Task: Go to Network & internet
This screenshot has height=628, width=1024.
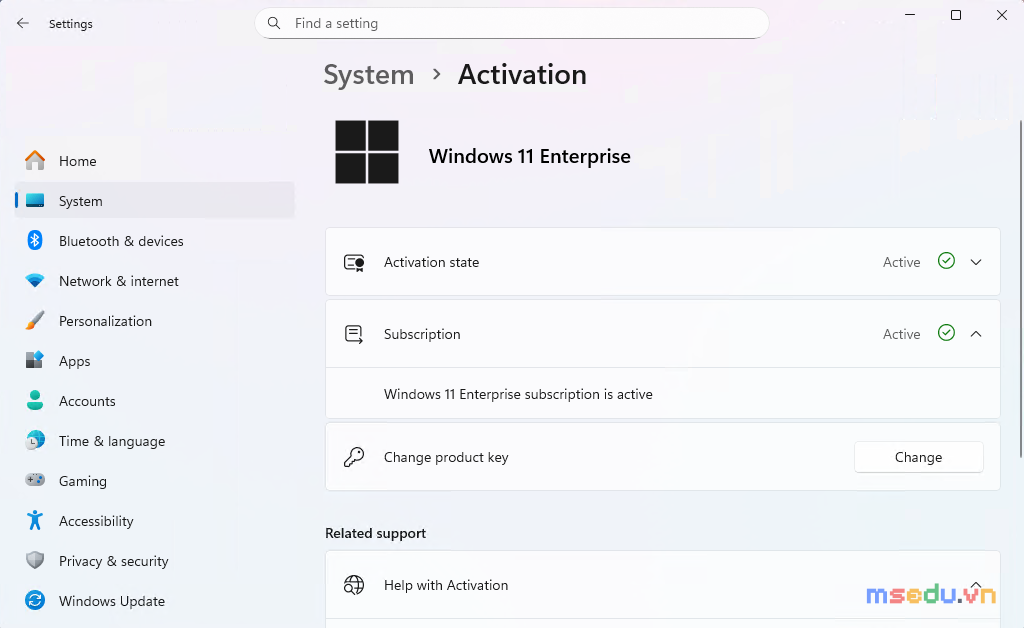Action: [x=155, y=281]
